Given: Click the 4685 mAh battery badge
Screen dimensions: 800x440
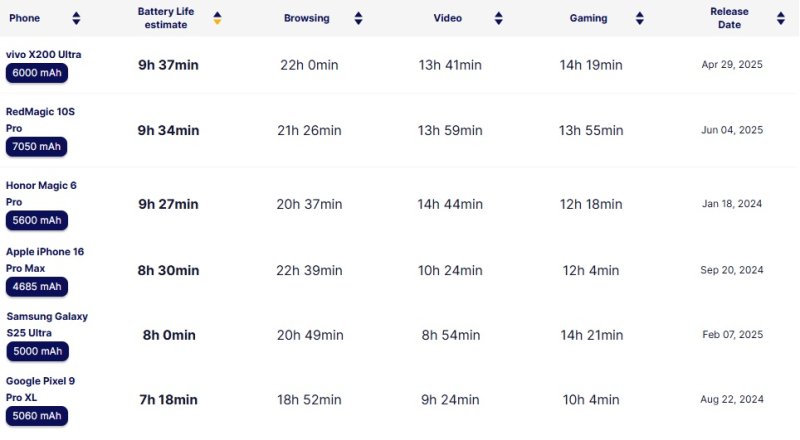Looking at the screenshot, I should pos(37,287).
